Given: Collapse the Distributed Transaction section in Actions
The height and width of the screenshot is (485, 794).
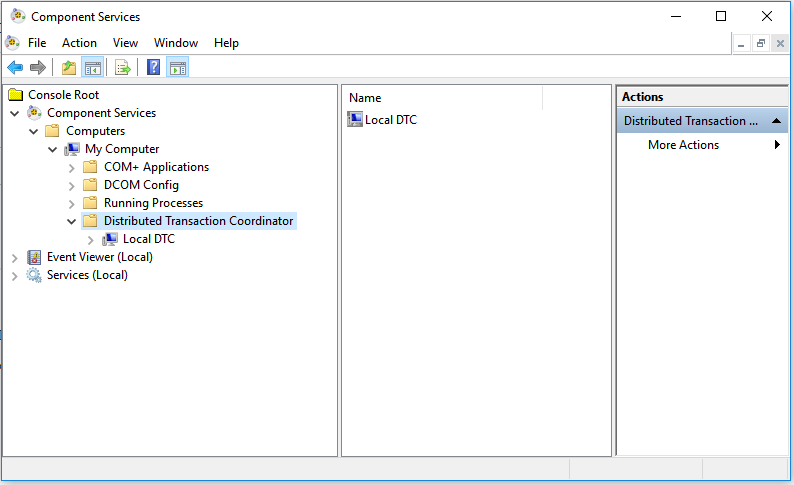Looking at the screenshot, I should [777, 121].
